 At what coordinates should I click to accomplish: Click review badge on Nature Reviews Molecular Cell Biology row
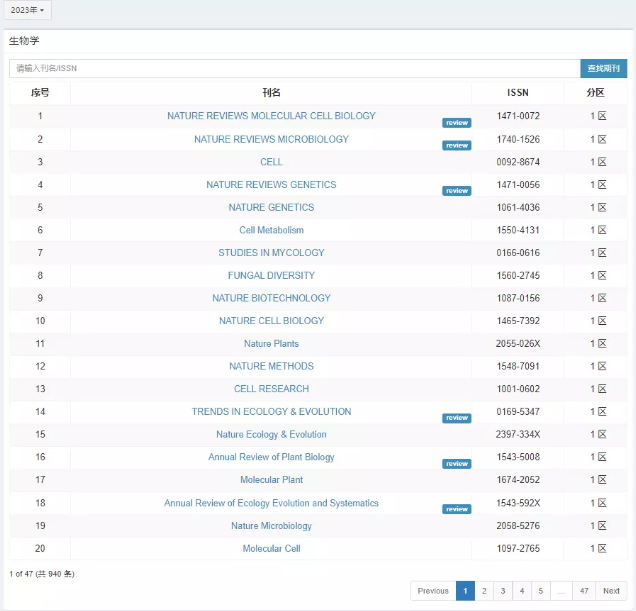pos(457,123)
